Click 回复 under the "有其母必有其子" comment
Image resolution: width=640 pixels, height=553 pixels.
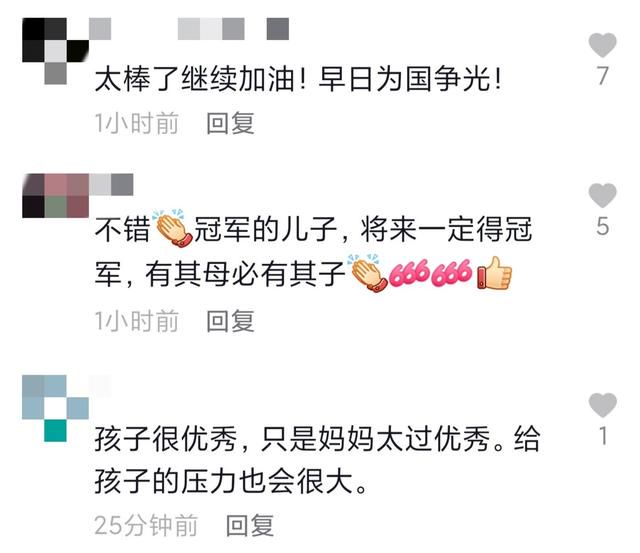pyautogui.click(x=230, y=321)
